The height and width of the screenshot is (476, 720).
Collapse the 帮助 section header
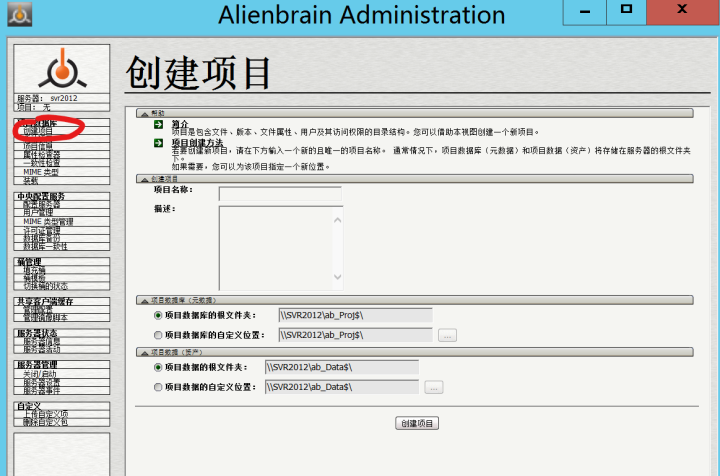[x=415, y=113]
